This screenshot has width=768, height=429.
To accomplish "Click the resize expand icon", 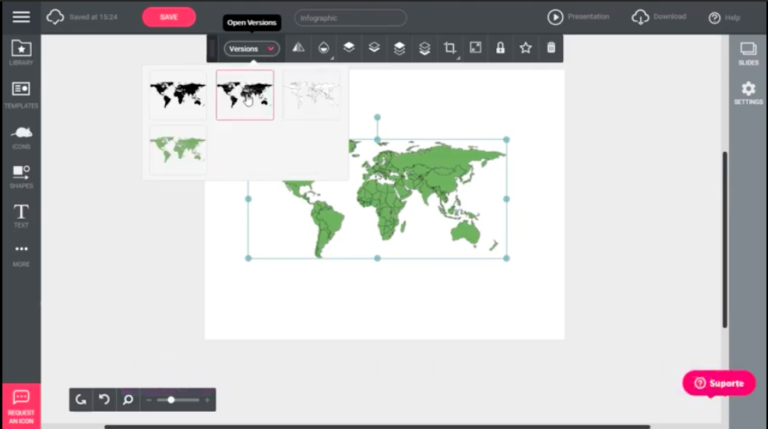I will click(x=475, y=48).
